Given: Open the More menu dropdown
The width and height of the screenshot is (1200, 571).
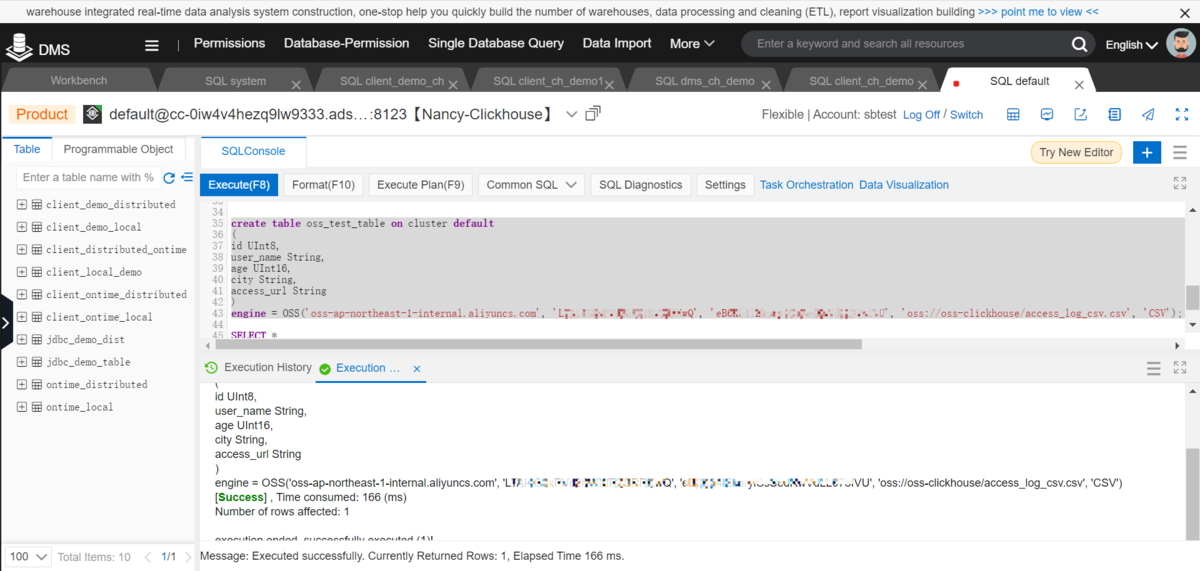Looking at the screenshot, I should point(692,44).
